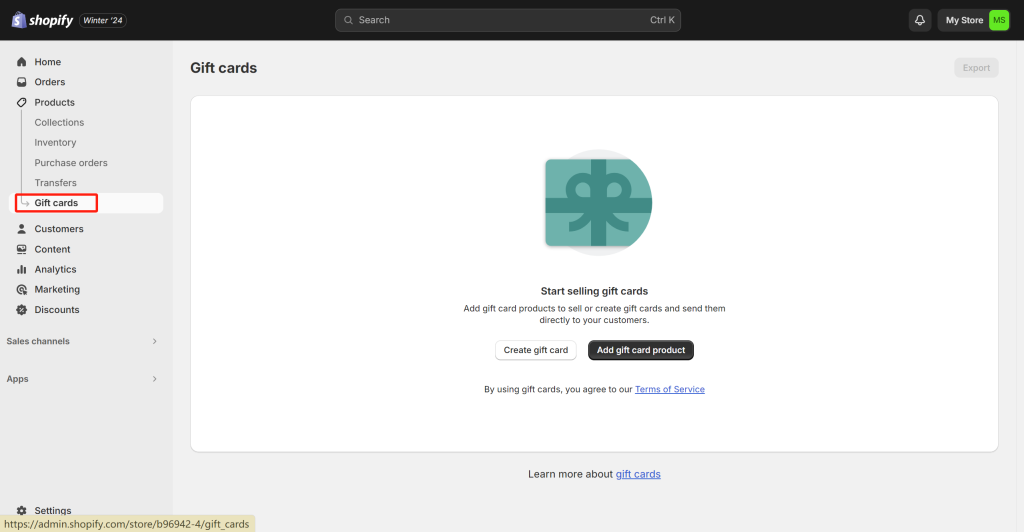1024x532 pixels.
Task: Click the Settings gear icon
Action: pyautogui.click(x=22, y=510)
